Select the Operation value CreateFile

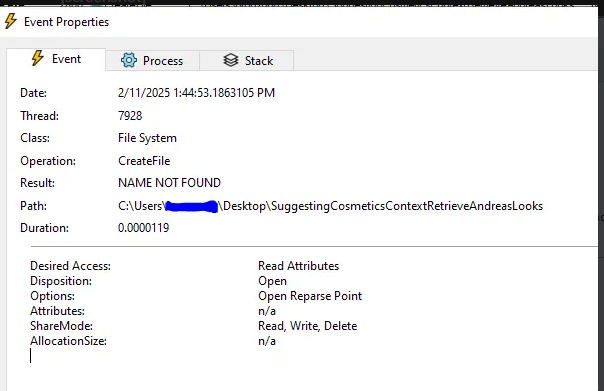pos(144,161)
